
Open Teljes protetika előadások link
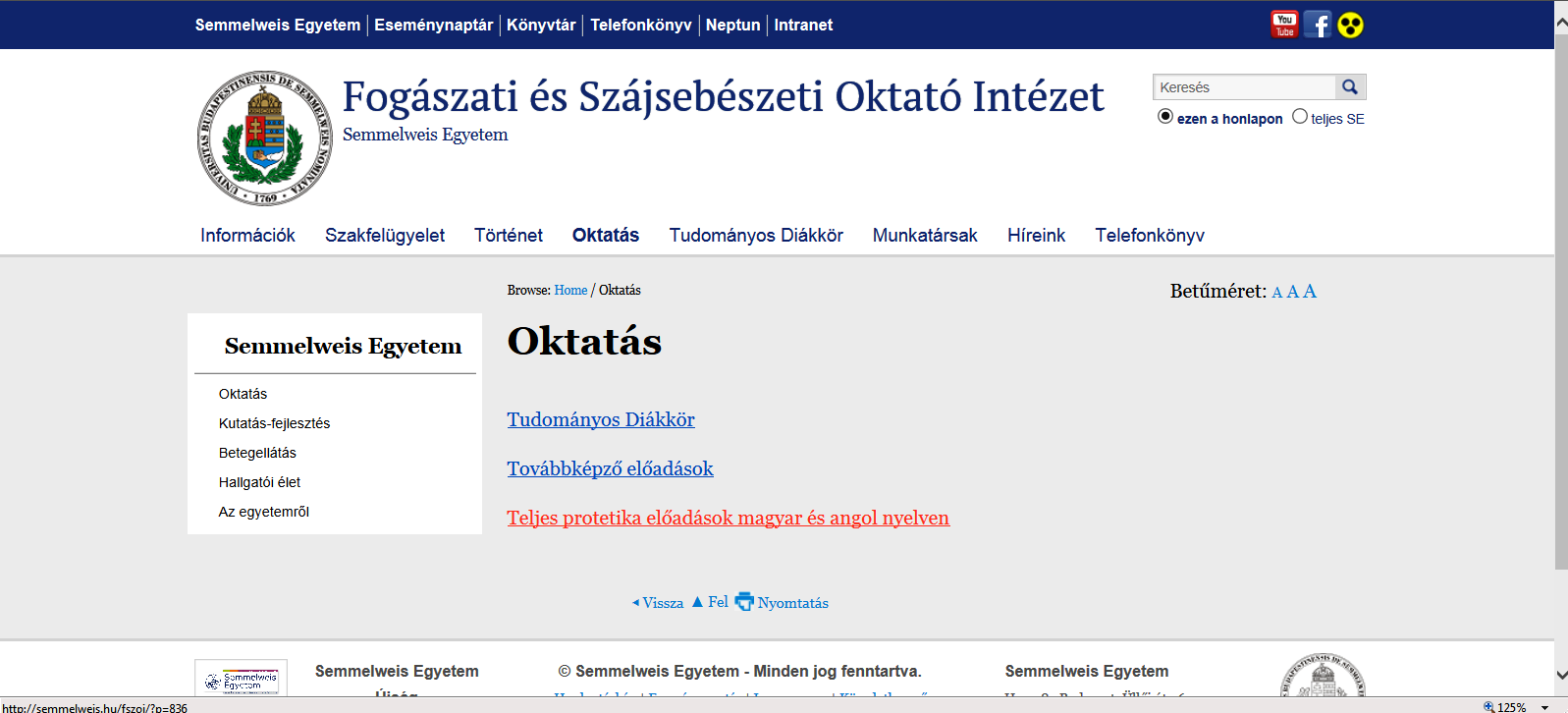pyautogui.click(x=729, y=518)
